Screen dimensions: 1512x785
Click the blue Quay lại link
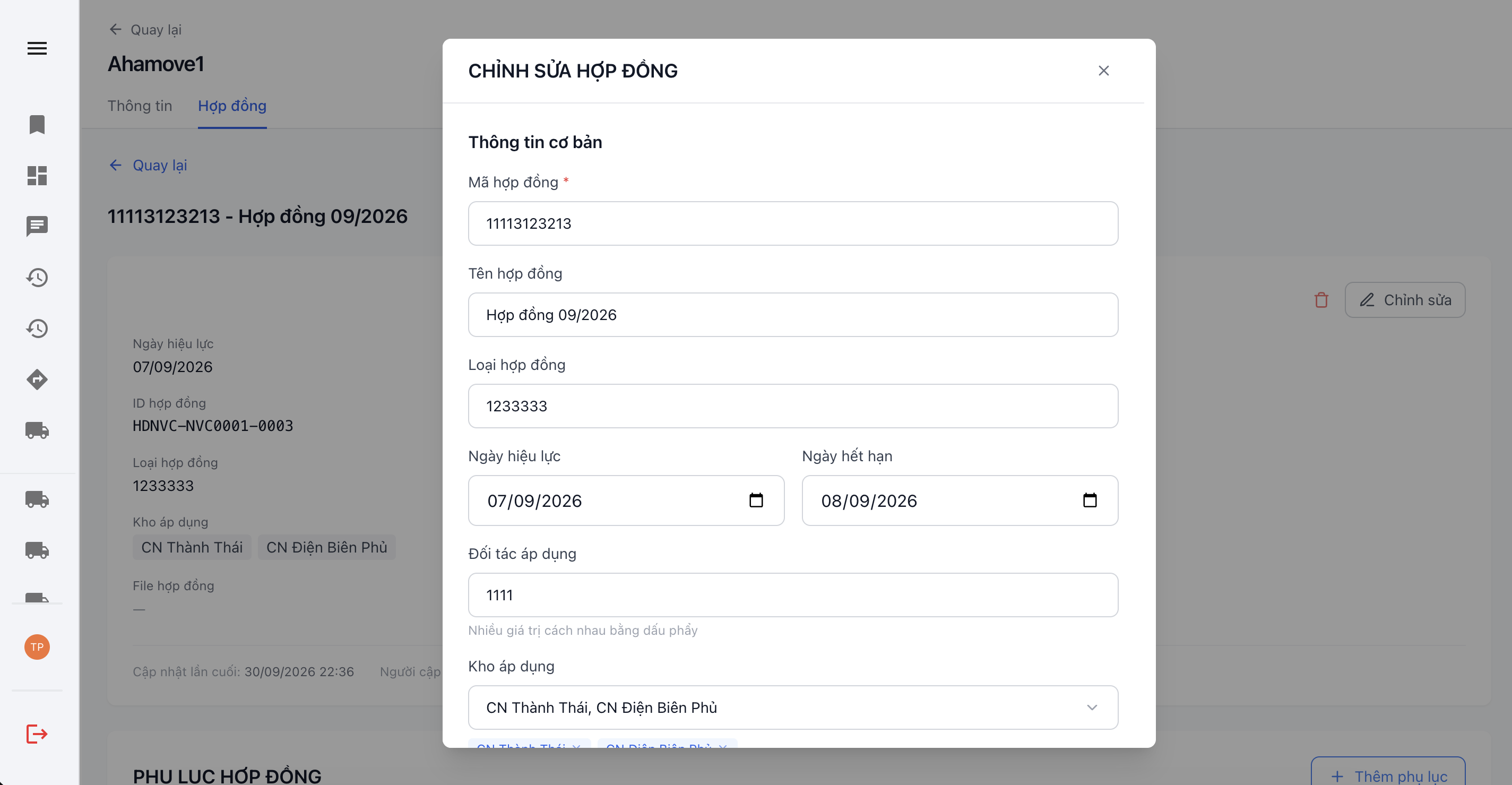[x=148, y=165]
